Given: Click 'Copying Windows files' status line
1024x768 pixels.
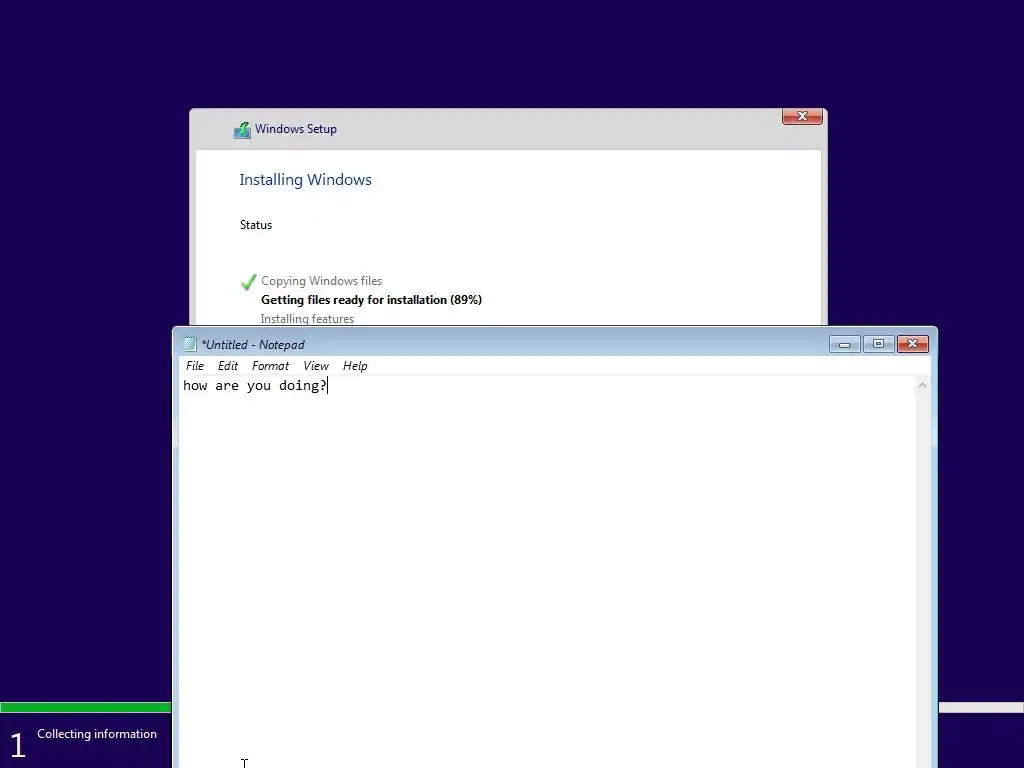Looking at the screenshot, I should [x=321, y=281].
